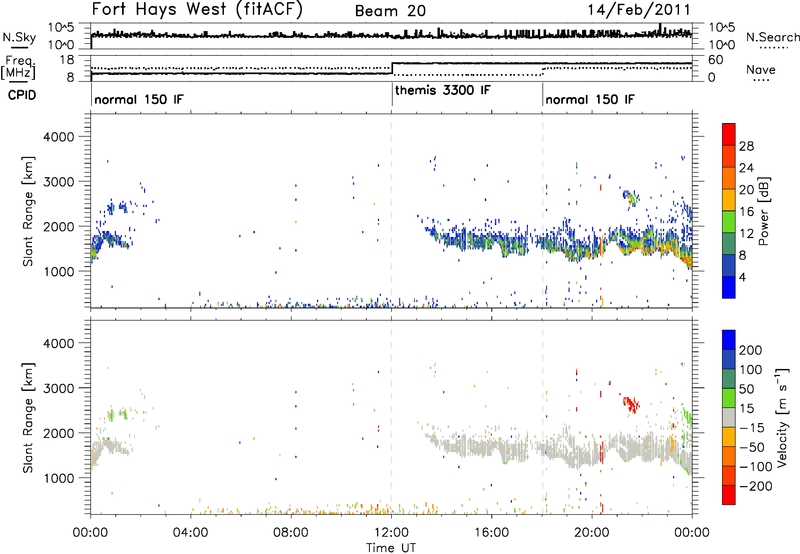Click the "18" frequency axis tick

67,60
